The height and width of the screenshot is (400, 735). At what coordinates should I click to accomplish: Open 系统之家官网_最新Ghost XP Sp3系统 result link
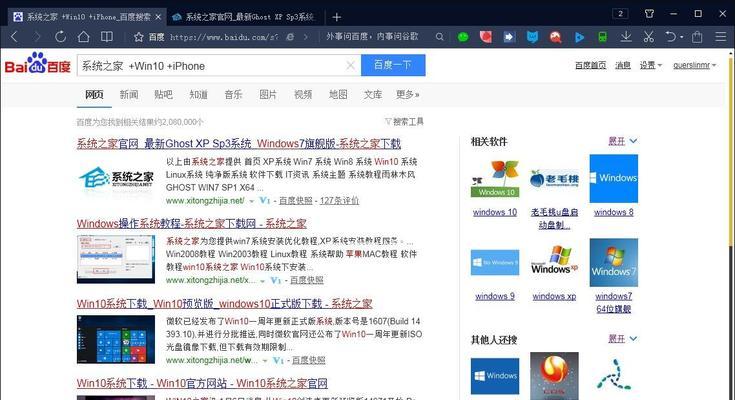[239, 143]
